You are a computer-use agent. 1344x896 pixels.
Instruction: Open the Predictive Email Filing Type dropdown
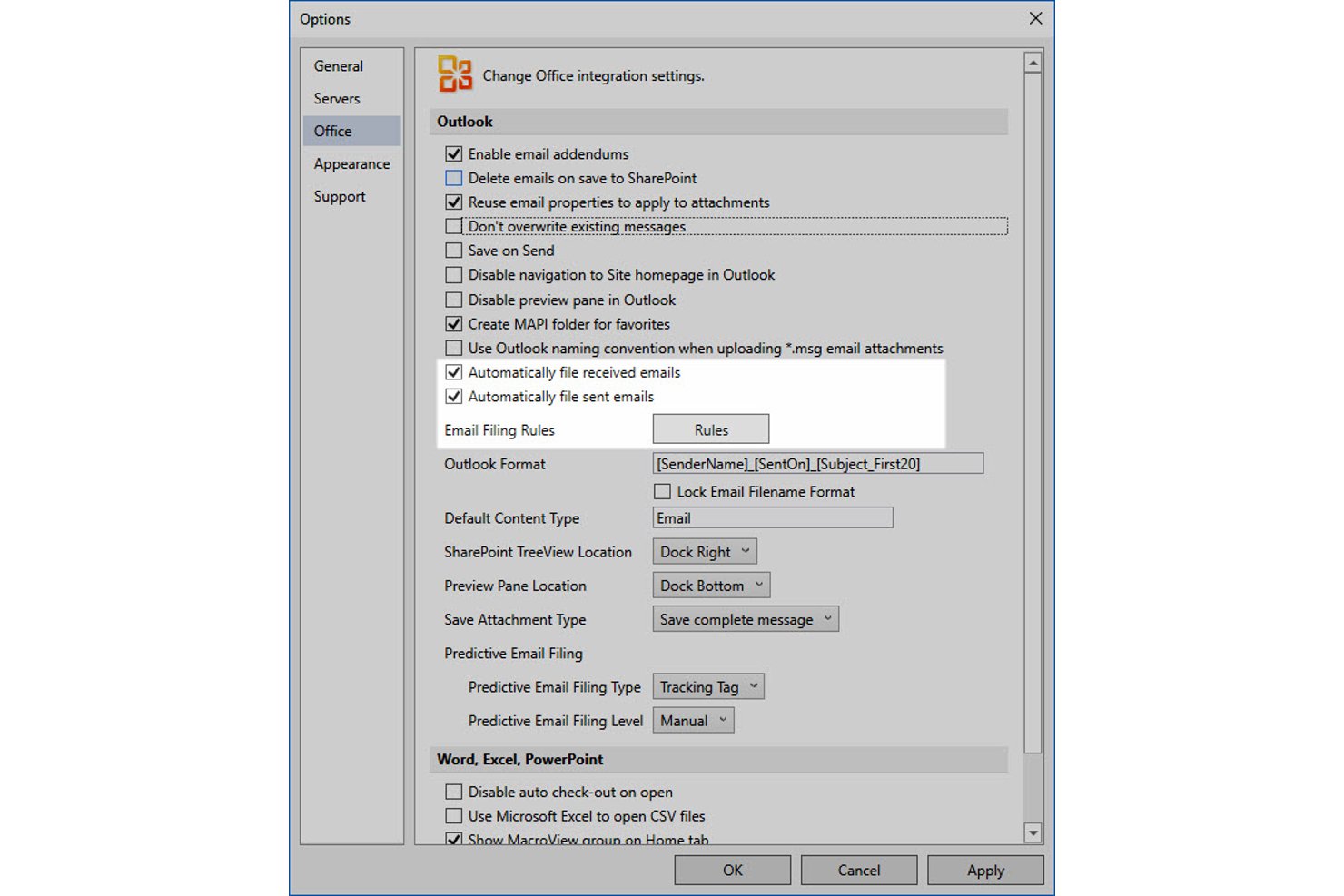pos(708,687)
